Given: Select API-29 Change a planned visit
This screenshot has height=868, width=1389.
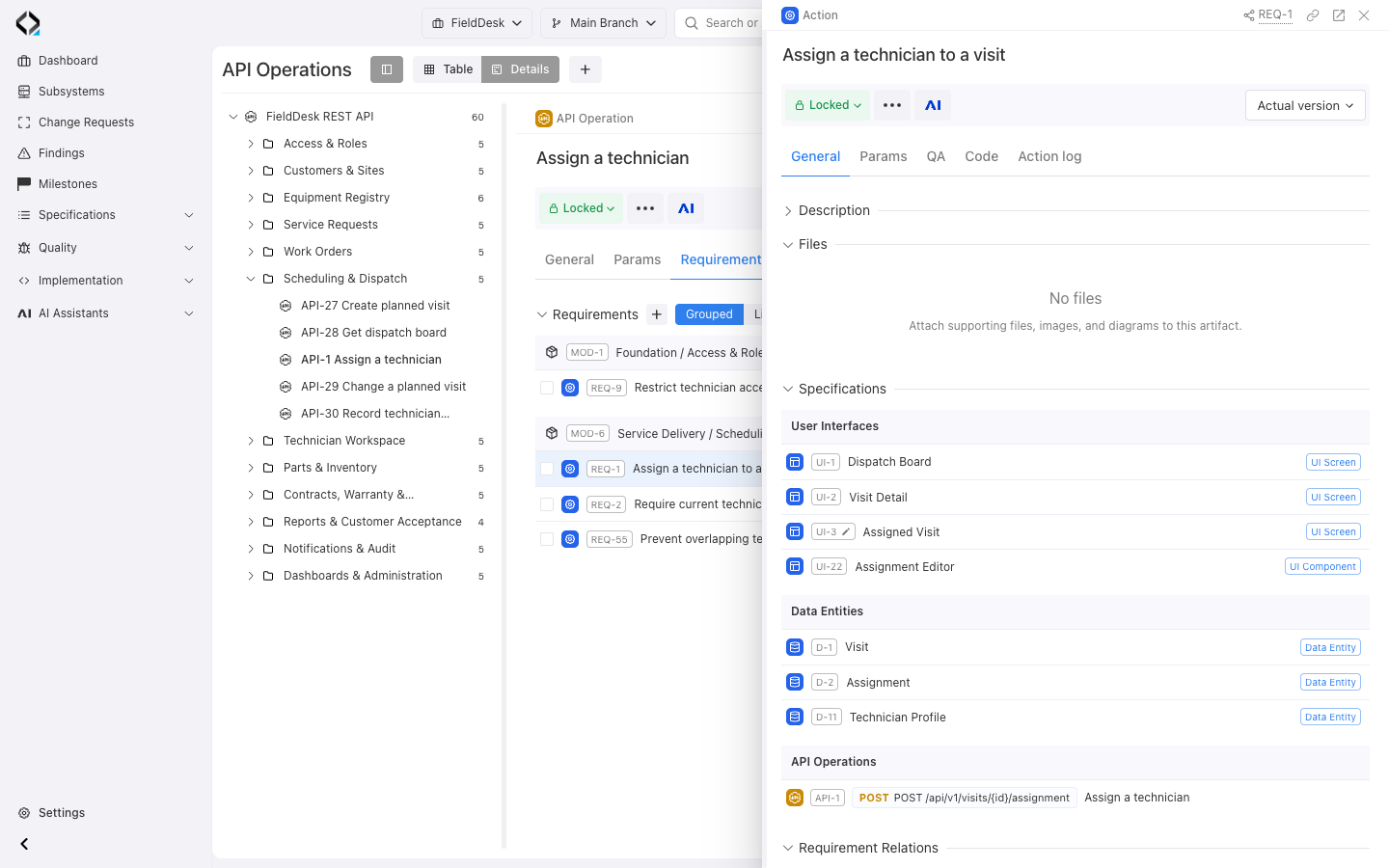Looking at the screenshot, I should 383,387.
